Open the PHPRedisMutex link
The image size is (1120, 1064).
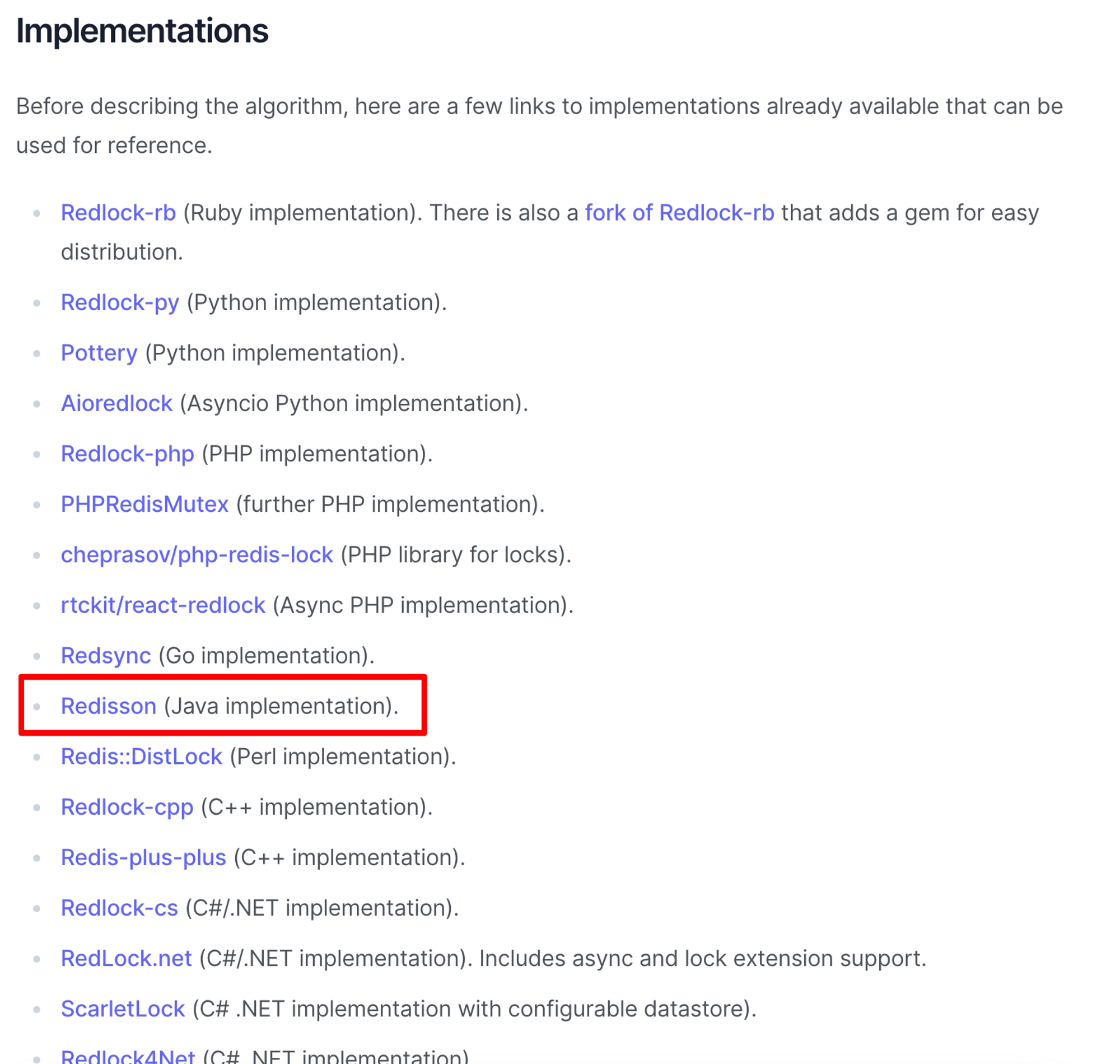[144, 505]
